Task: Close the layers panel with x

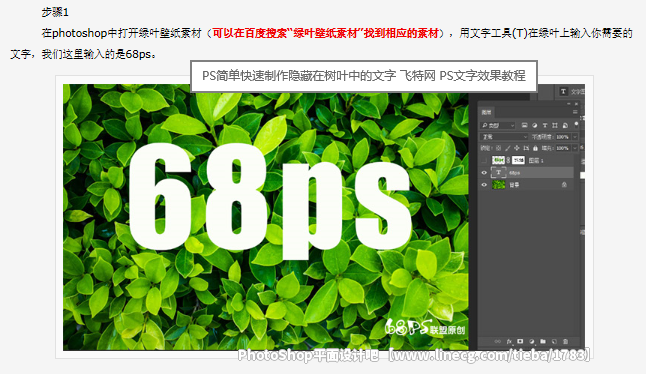Action: [x=576, y=104]
